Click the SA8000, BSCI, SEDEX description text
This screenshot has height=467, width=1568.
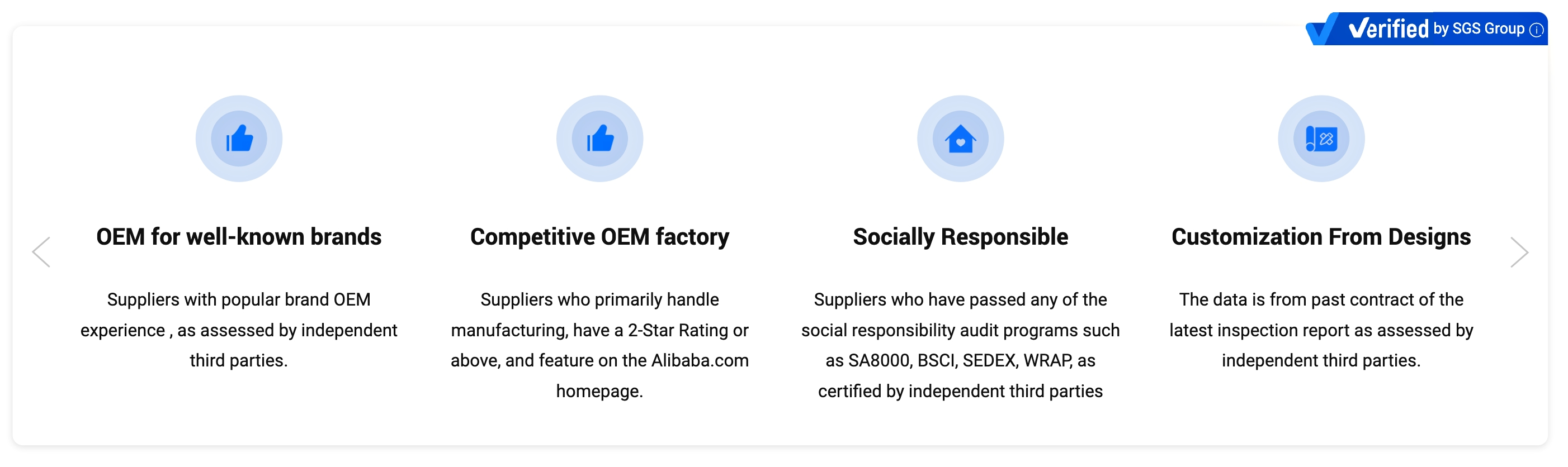click(961, 345)
